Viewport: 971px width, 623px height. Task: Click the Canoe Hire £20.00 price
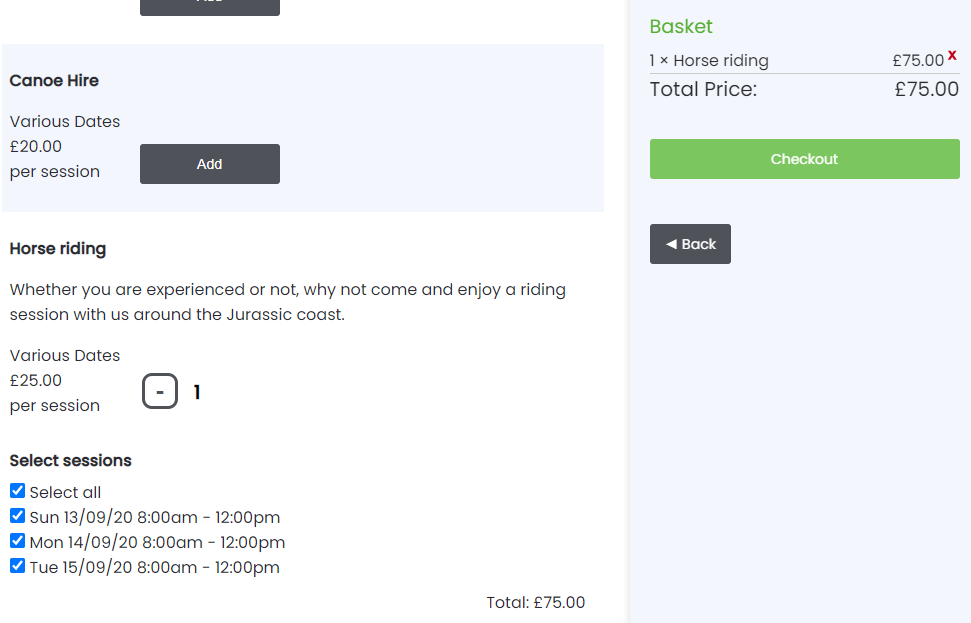click(36, 146)
